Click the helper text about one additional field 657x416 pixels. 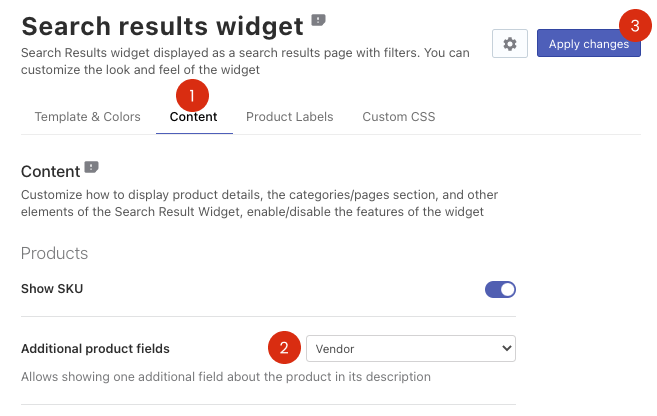tap(226, 377)
